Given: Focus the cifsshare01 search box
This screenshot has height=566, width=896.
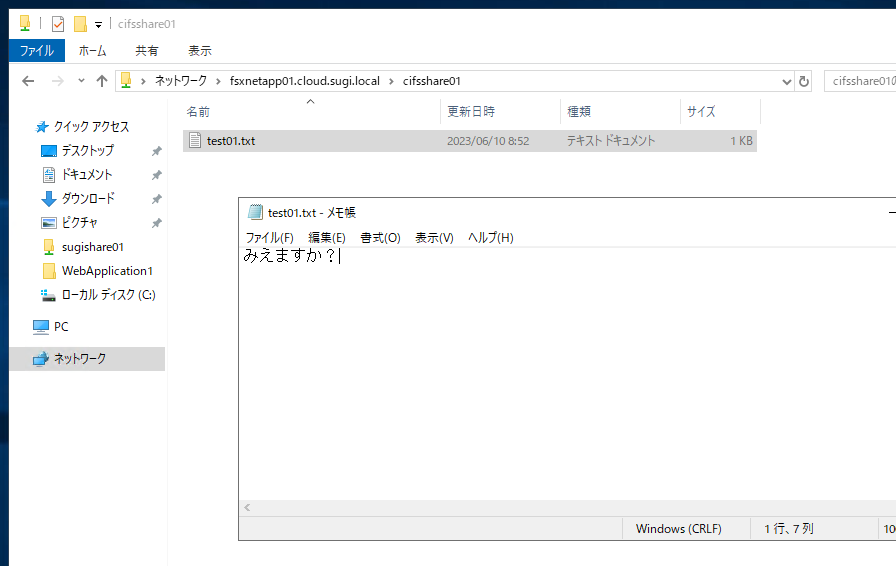Looking at the screenshot, I should click(860, 81).
